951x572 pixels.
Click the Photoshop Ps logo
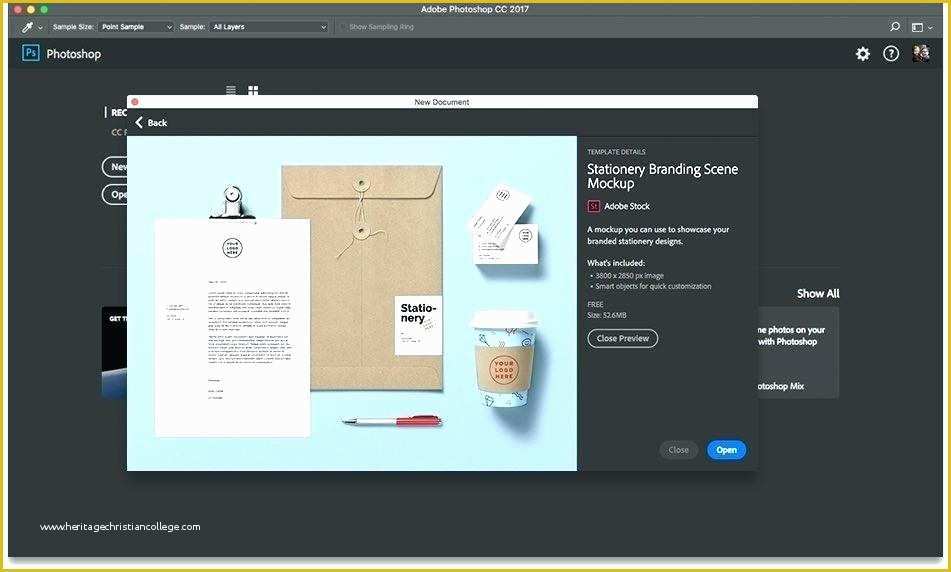tap(30, 53)
